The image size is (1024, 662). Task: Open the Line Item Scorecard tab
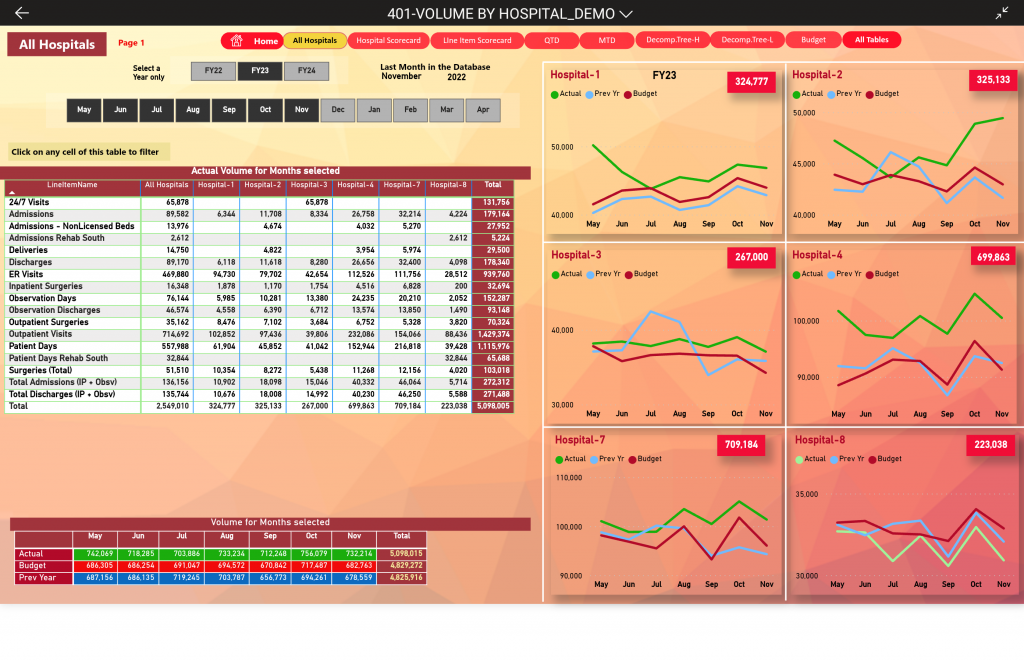[x=477, y=40]
